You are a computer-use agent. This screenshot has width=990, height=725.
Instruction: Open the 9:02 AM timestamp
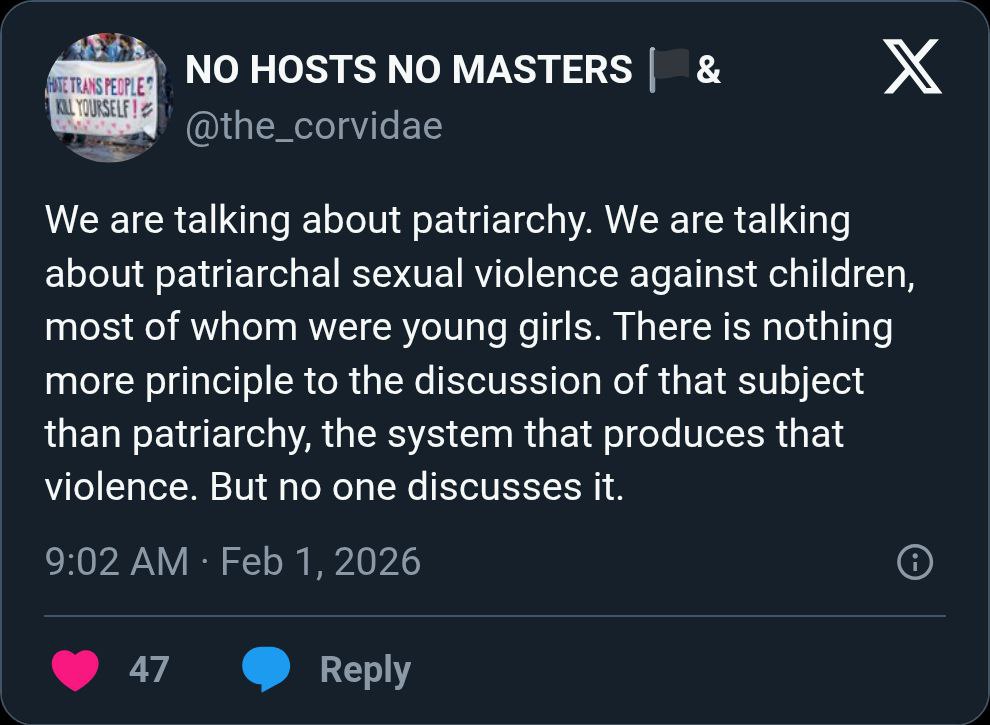[x=117, y=561]
